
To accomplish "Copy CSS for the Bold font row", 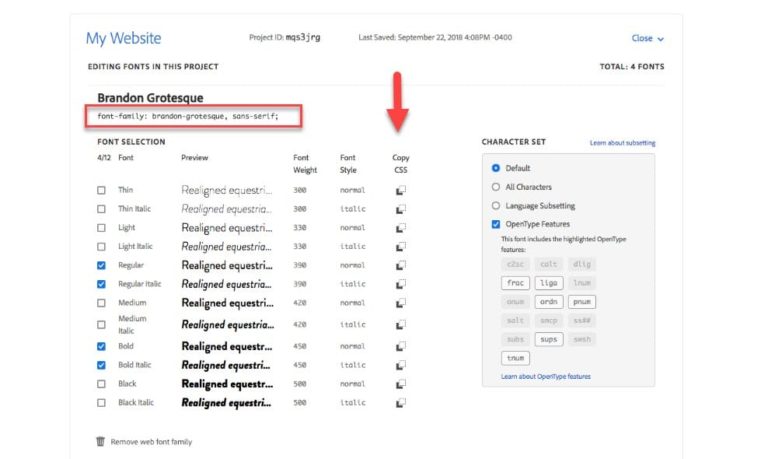I will (x=401, y=346).
